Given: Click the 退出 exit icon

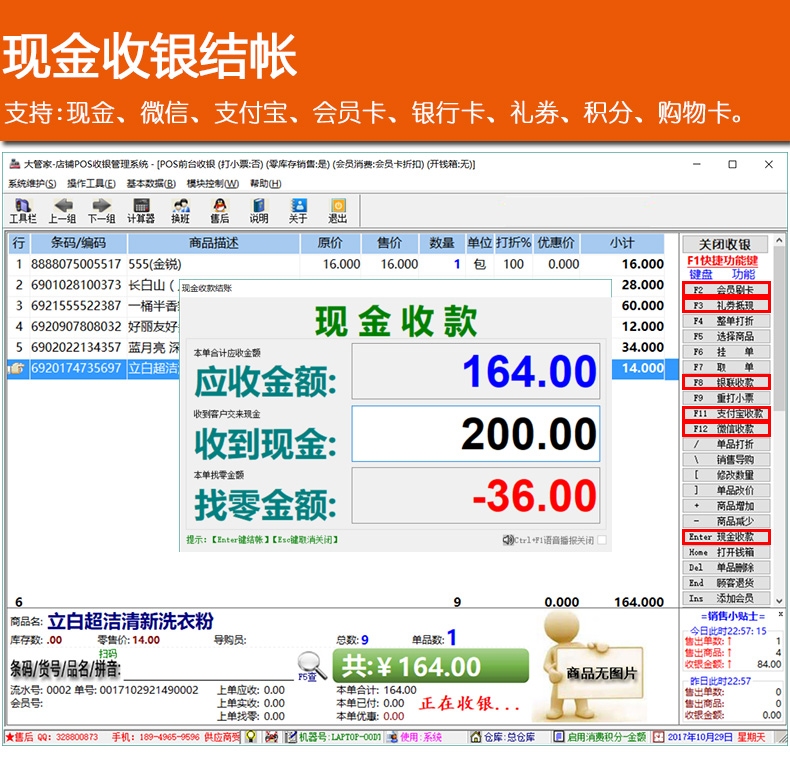Looking at the screenshot, I should click(338, 211).
